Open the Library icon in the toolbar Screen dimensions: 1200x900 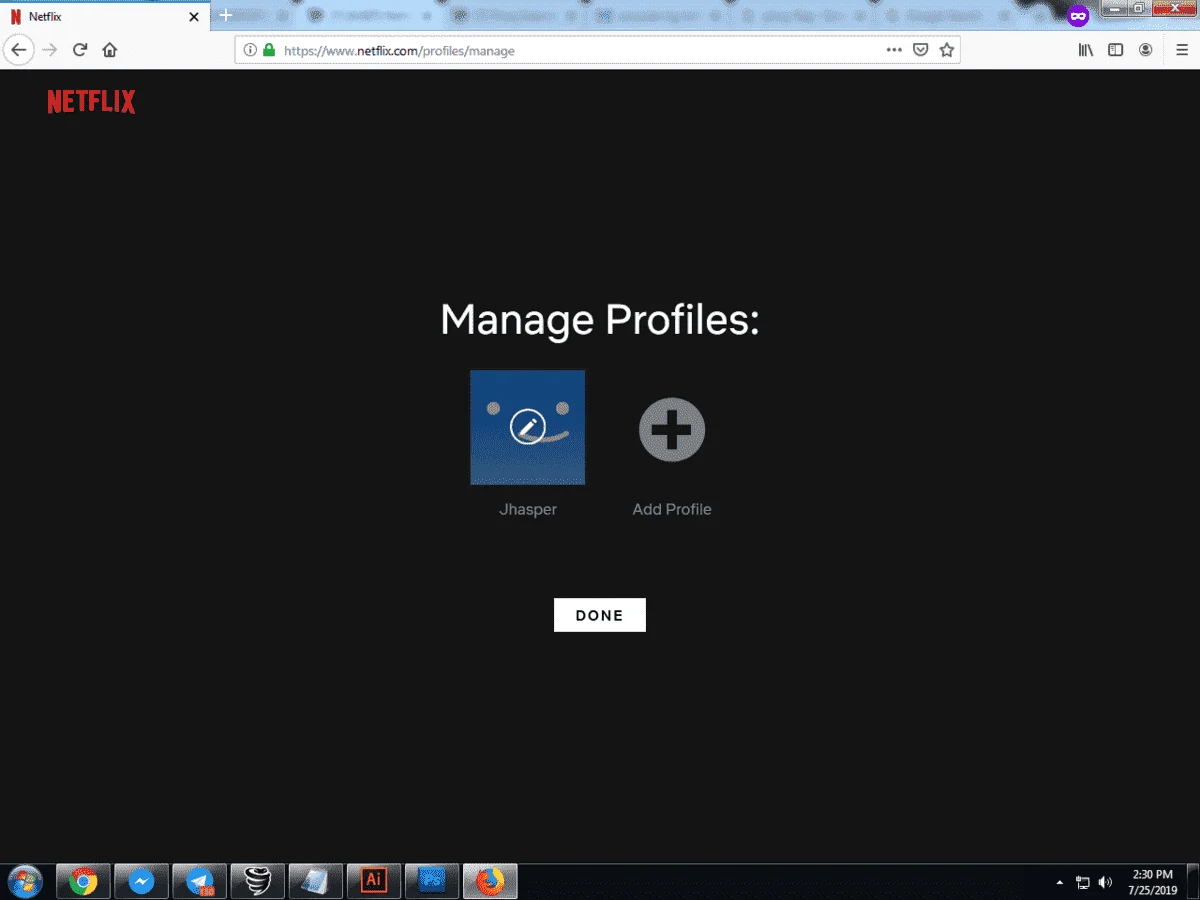[1086, 50]
